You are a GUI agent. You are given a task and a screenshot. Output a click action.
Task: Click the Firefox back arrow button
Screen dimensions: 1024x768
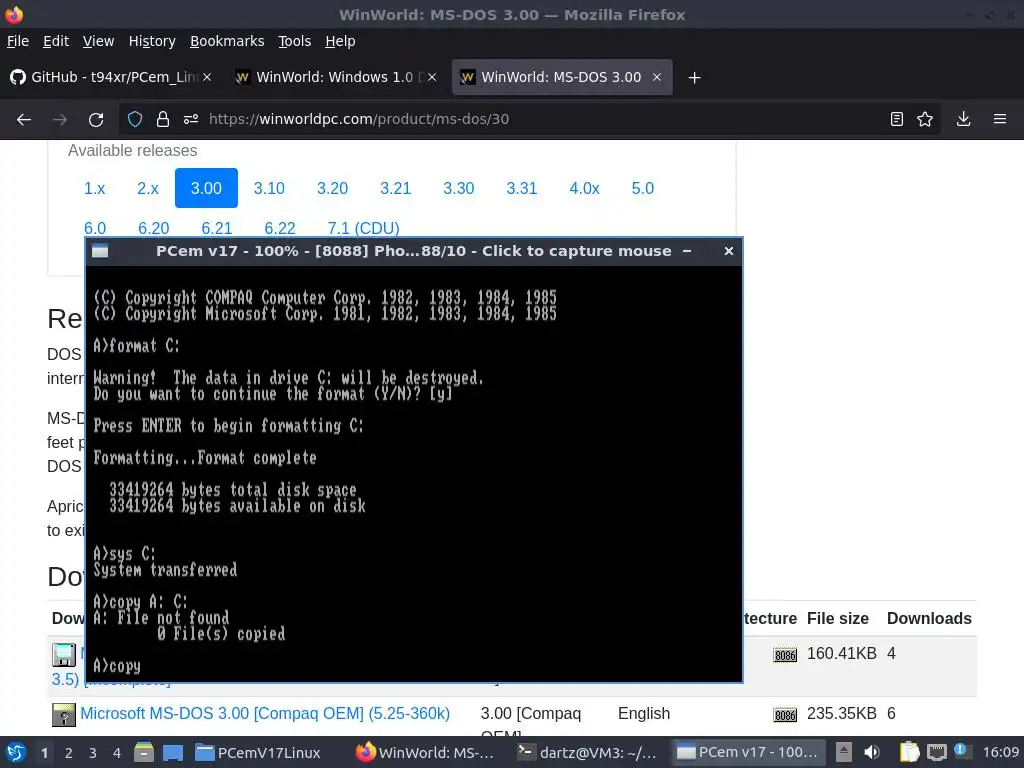pyautogui.click(x=24, y=120)
